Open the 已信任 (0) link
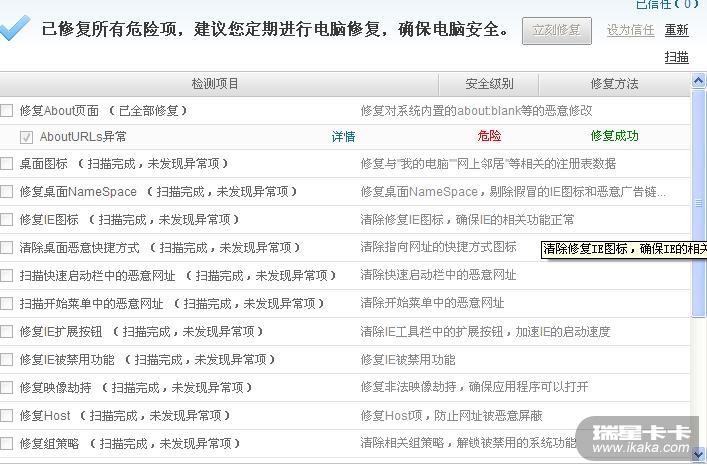The image size is (707, 466). (x=667, y=4)
